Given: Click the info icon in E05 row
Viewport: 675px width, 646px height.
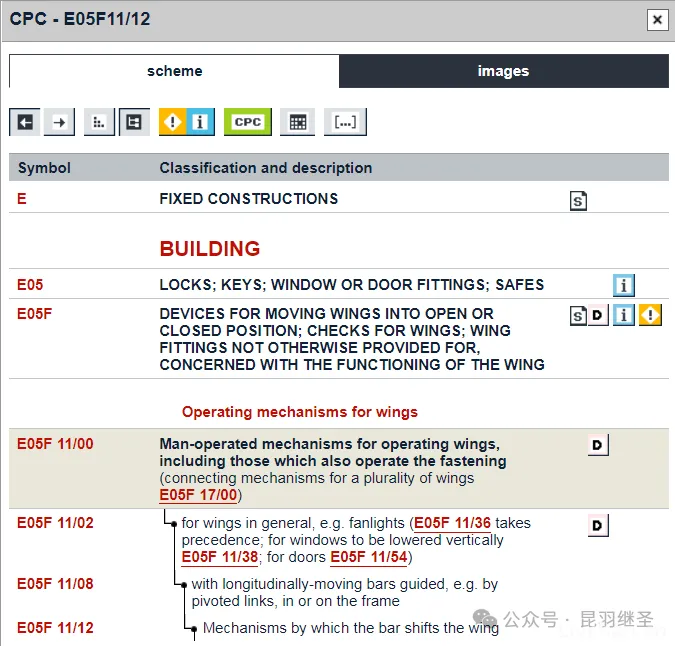Looking at the screenshot, I should (x=624, y=286).
